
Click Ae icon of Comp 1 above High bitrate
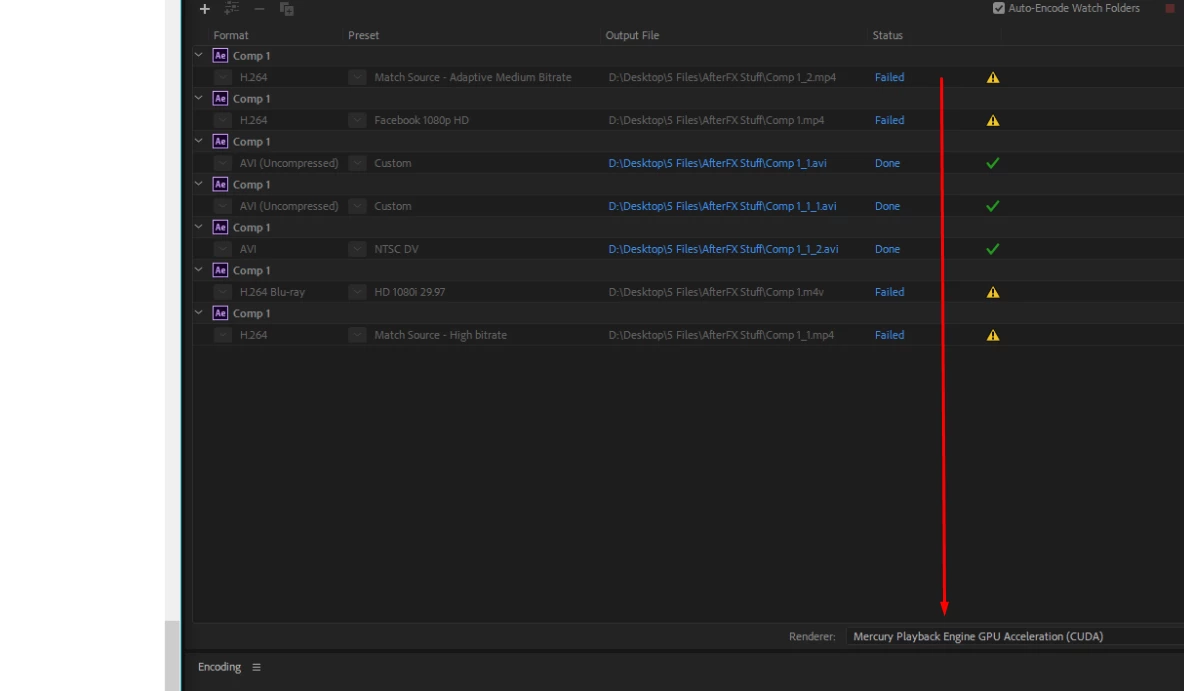pyautogui.click(x=220, y=313)
